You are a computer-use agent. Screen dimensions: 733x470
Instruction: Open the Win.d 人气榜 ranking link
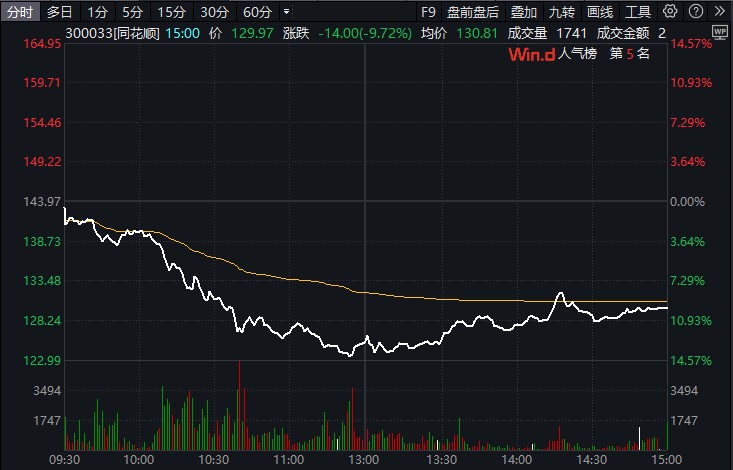553,54
